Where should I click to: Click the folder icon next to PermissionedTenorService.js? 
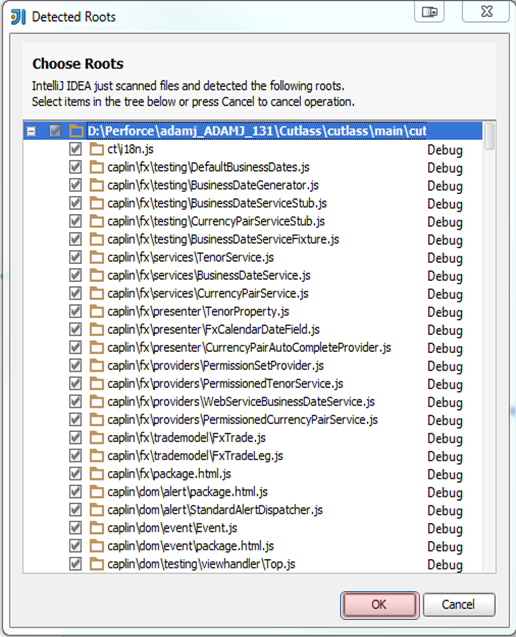(x=96, y=384)
